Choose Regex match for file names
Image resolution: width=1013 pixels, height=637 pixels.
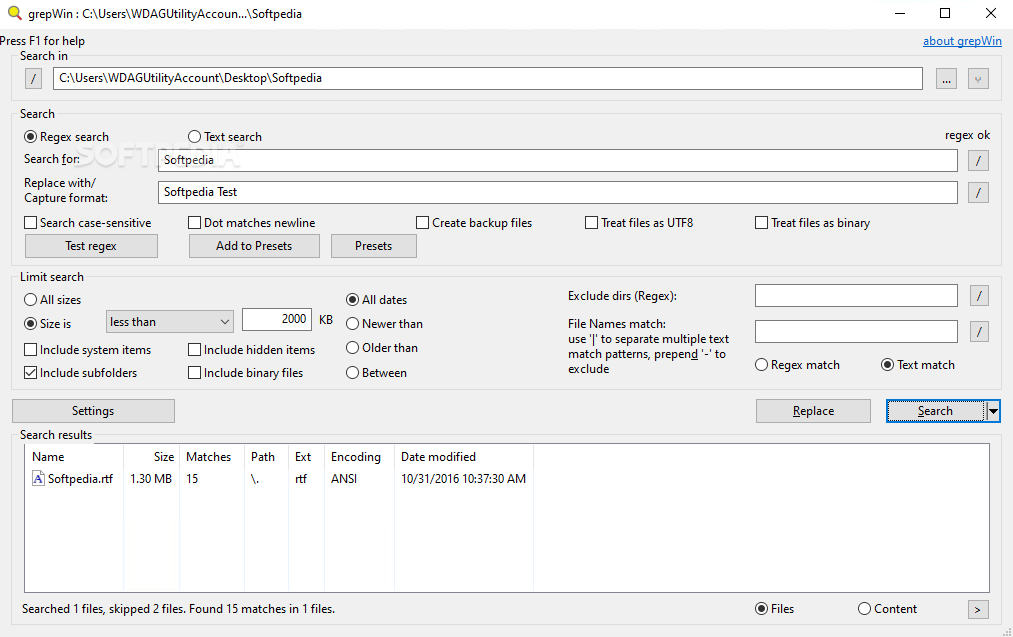pyautogui.click(x=761, y=365)
